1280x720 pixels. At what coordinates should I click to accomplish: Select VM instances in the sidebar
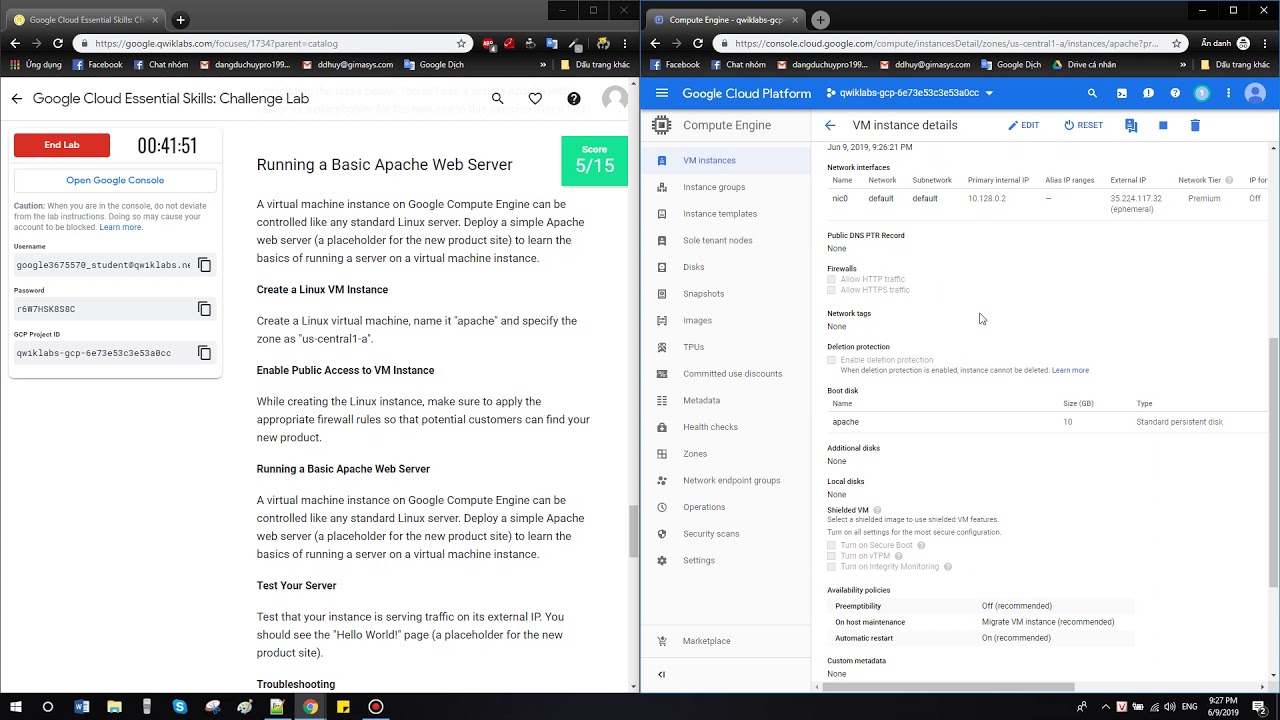coord(726,160)
